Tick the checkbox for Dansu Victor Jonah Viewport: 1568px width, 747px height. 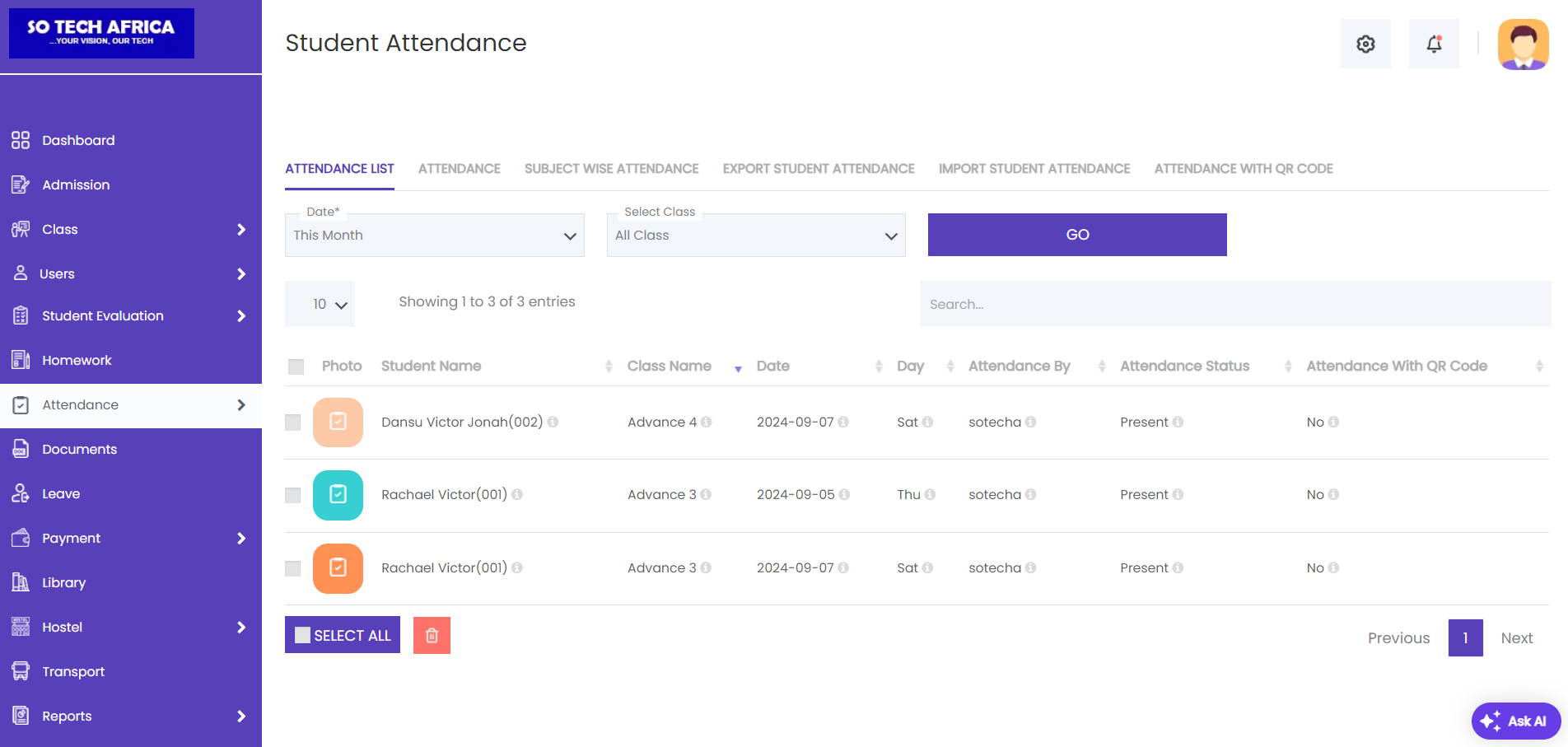click(293, 423)
